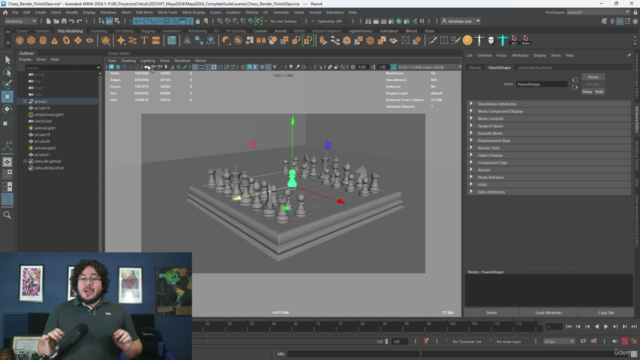The image size is (640, 360).
Task: Toggle the snap to grid icon
Action: pos(220,21)
